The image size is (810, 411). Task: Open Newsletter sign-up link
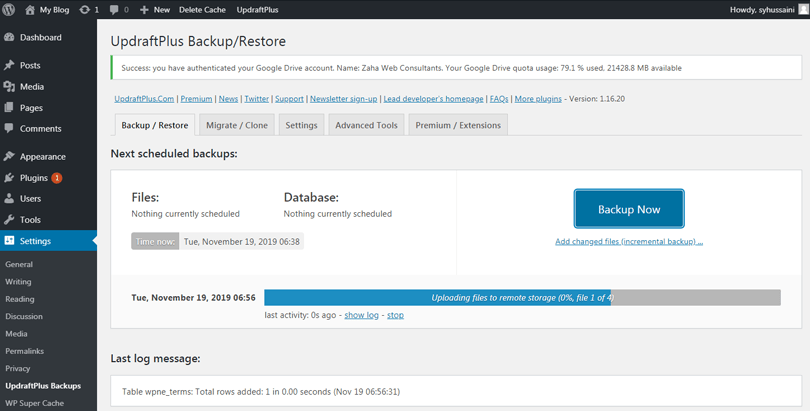tap(344, 99)
